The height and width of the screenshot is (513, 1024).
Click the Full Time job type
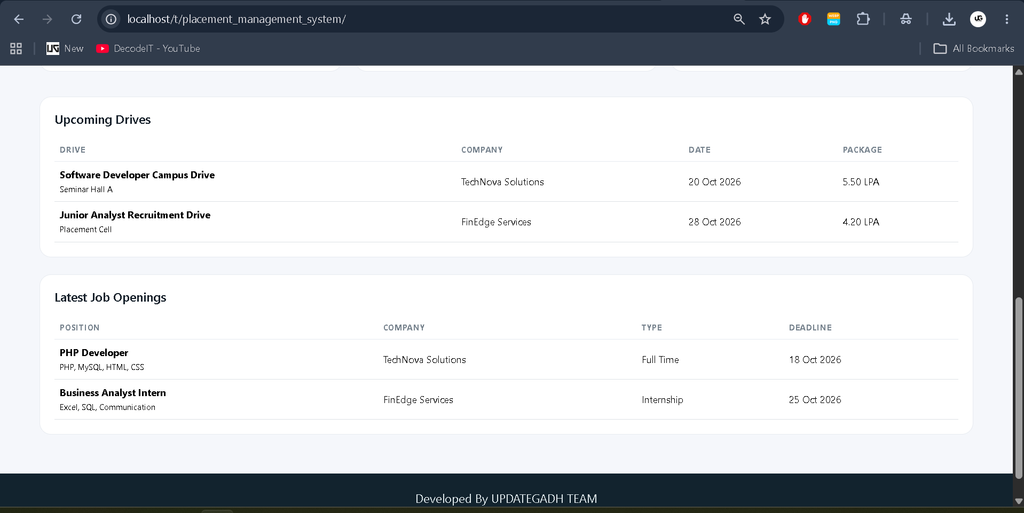(660, 360)
